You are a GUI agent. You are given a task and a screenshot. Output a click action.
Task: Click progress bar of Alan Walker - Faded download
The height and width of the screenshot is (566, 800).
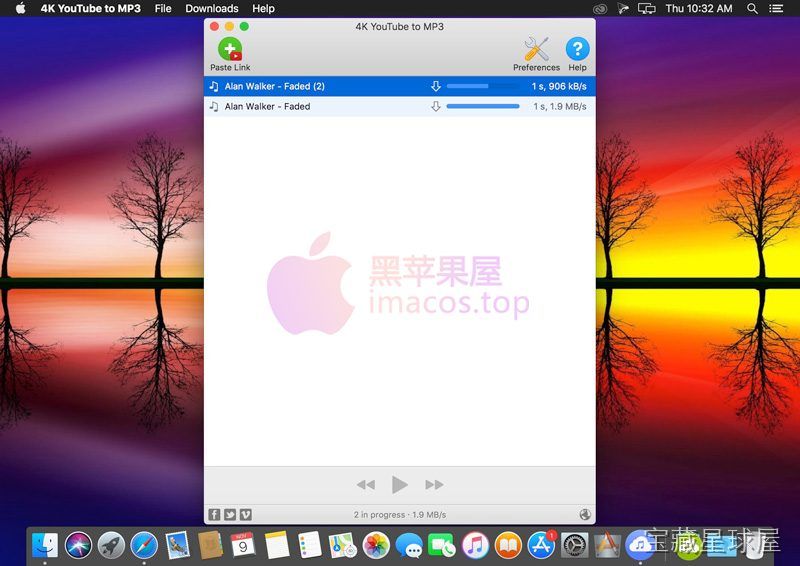pos(483,106)
